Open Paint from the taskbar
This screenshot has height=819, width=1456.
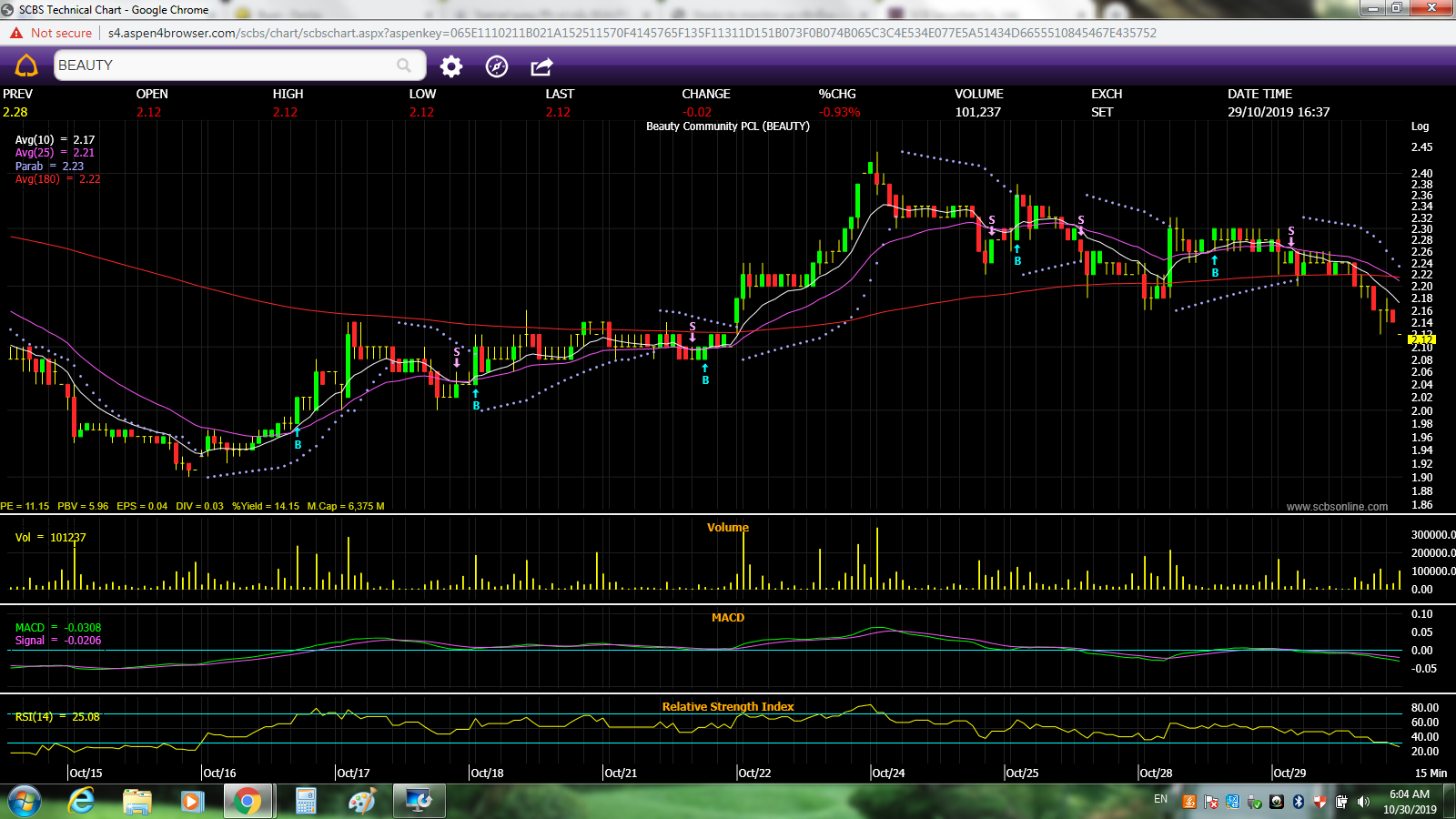362,802
